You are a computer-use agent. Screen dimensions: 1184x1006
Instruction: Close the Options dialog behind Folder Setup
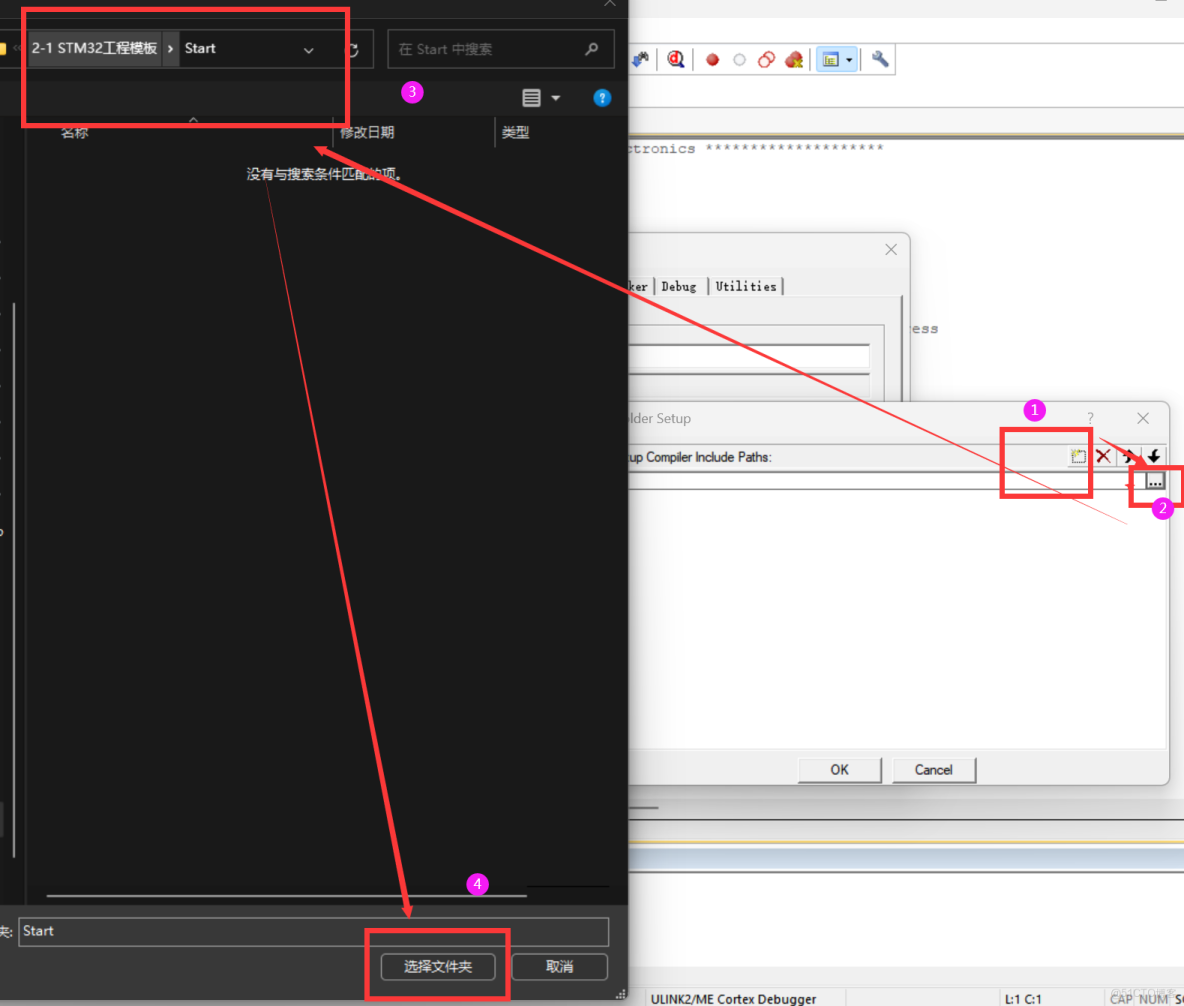[891, 250]
